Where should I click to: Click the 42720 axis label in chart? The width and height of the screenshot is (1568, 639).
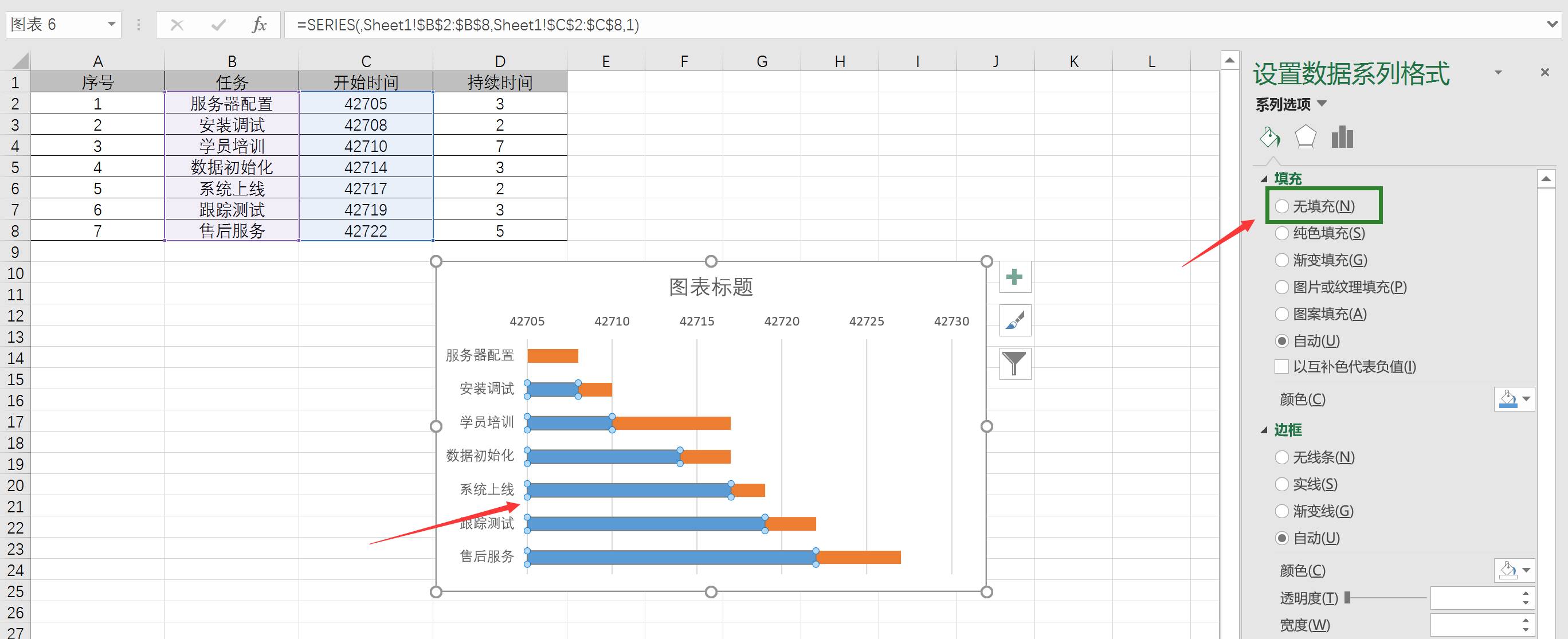(x=782, y=322)
